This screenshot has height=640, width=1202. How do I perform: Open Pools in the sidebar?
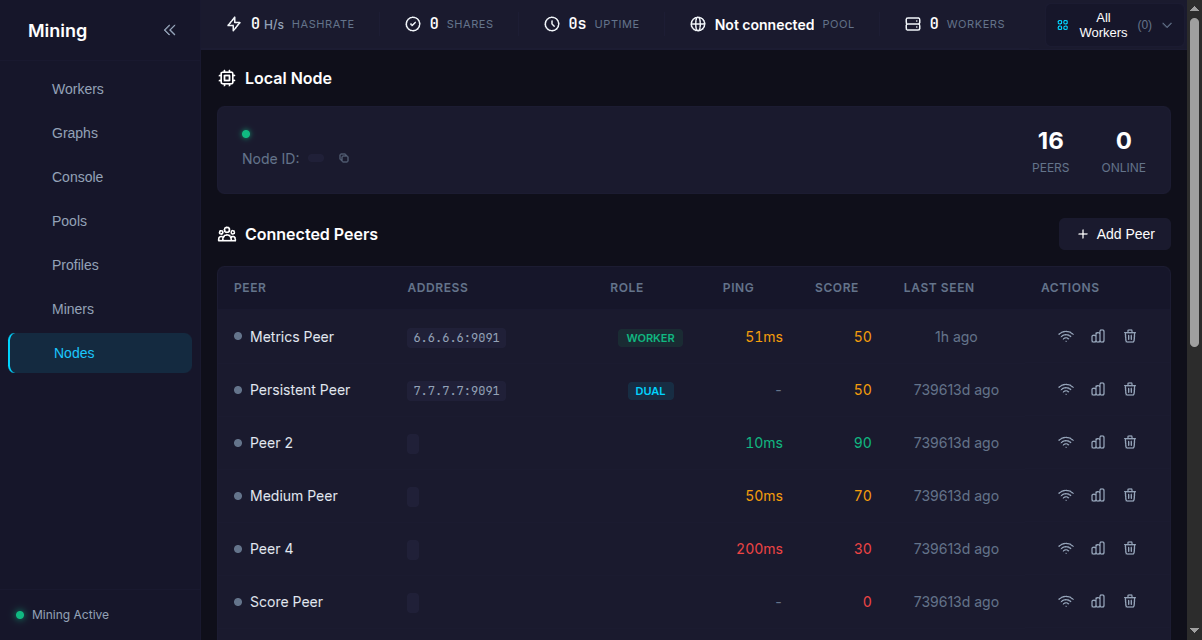(x=70, y=221)
